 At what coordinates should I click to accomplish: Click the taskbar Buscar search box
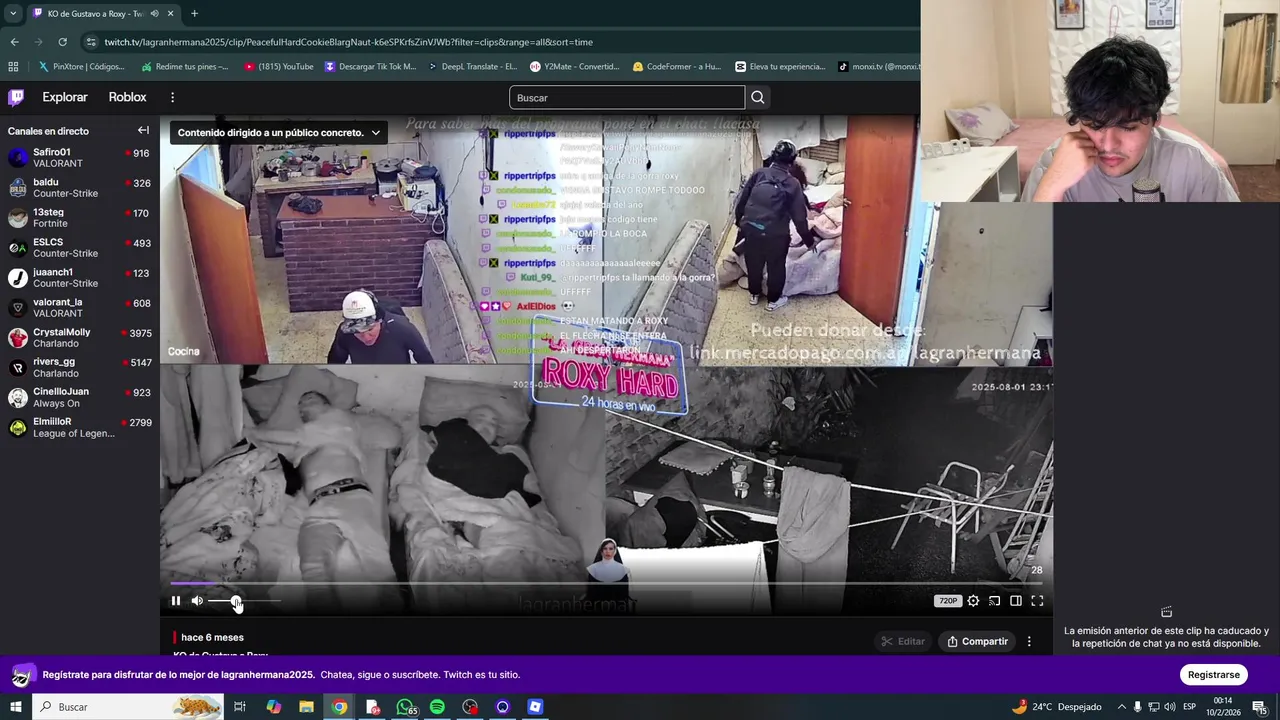[x=128, y=707]
